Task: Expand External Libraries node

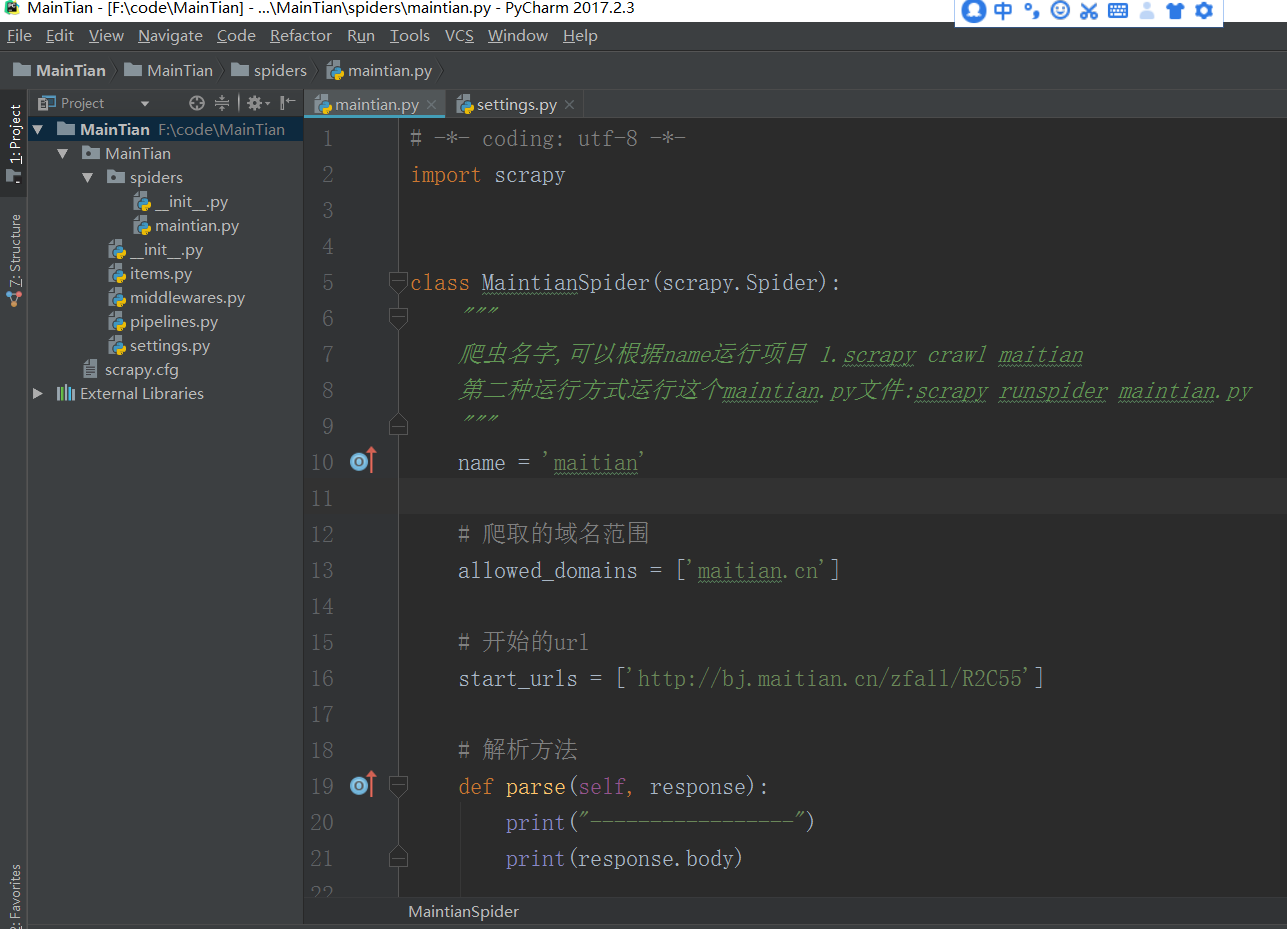Action: pyautogui.click(x=38, y=394)
